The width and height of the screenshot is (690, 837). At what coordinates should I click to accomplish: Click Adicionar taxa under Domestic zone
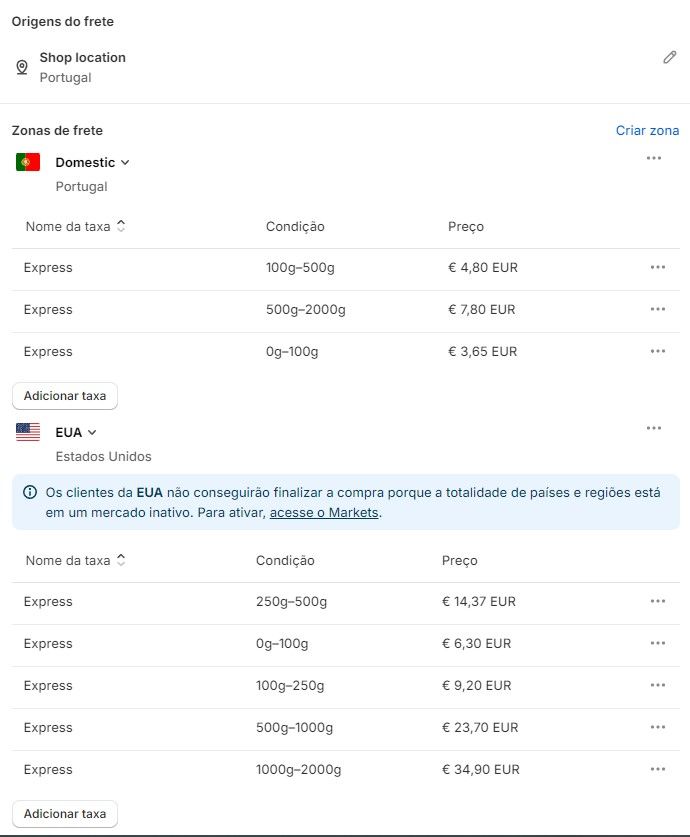click(x=65, y=395)
